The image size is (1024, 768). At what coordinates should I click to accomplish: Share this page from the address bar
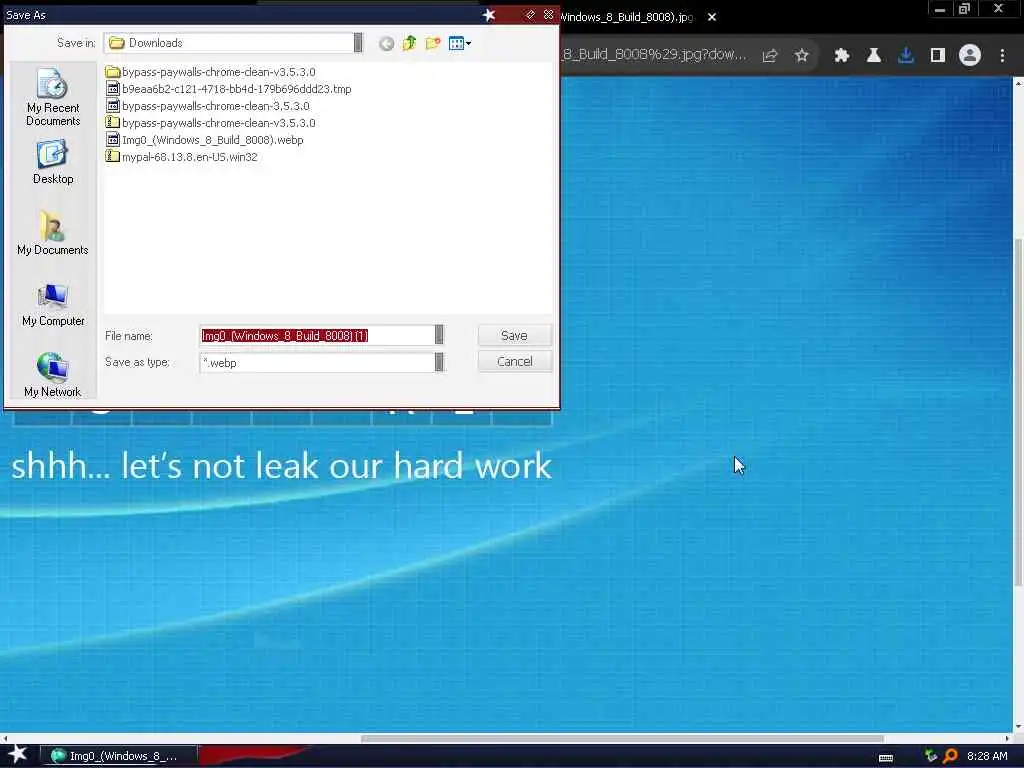[770, 56]
